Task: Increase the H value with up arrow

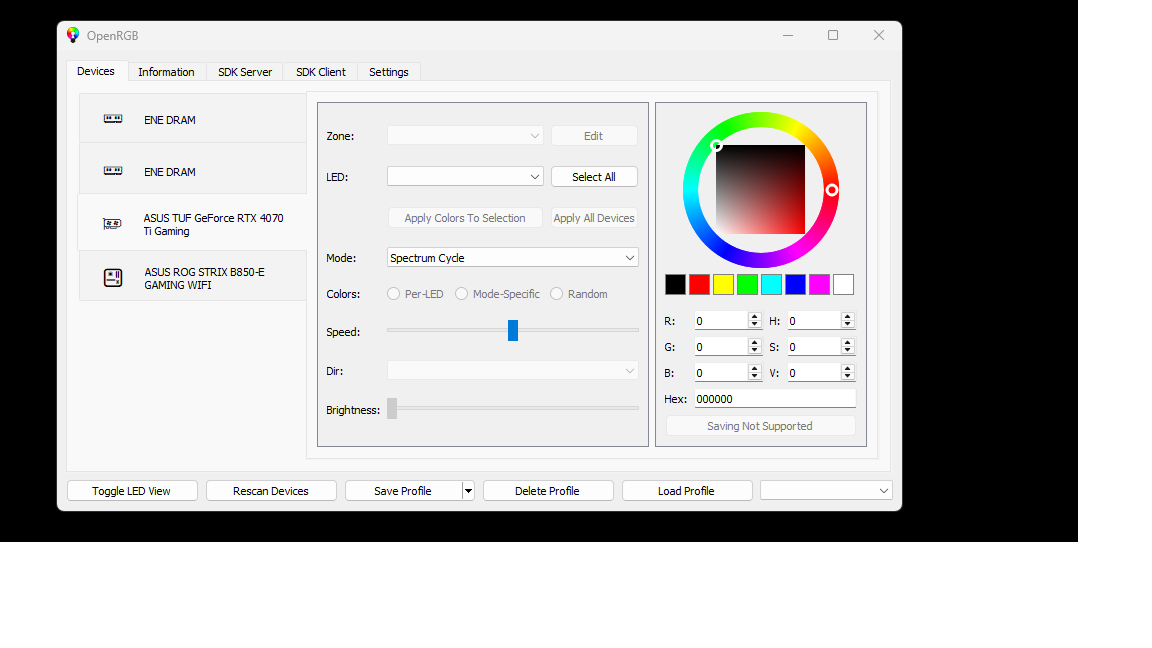Action: click(848, 317)
